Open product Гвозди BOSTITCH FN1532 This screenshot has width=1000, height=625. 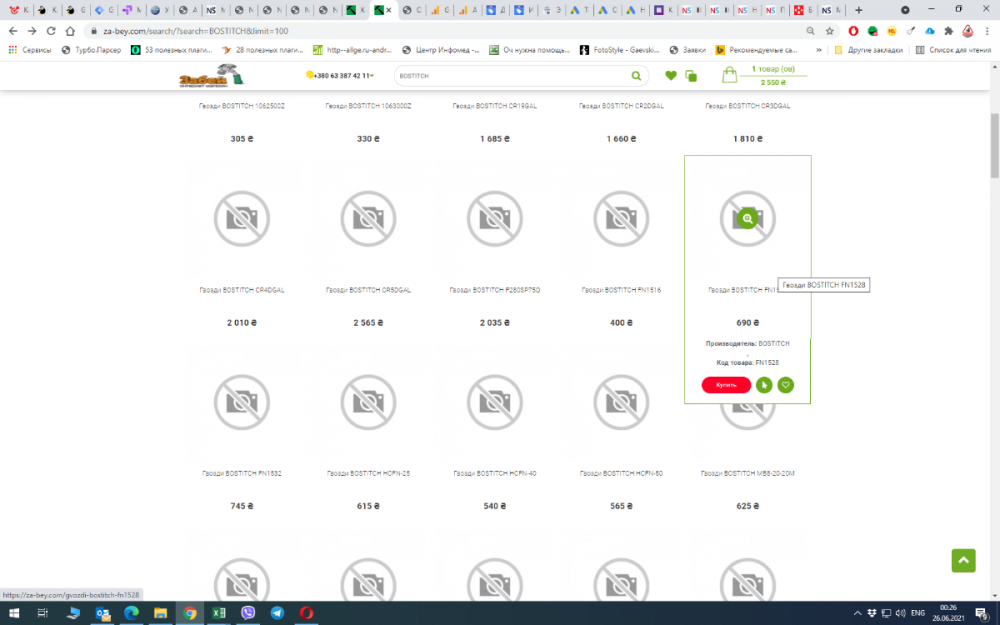point(242,474)
